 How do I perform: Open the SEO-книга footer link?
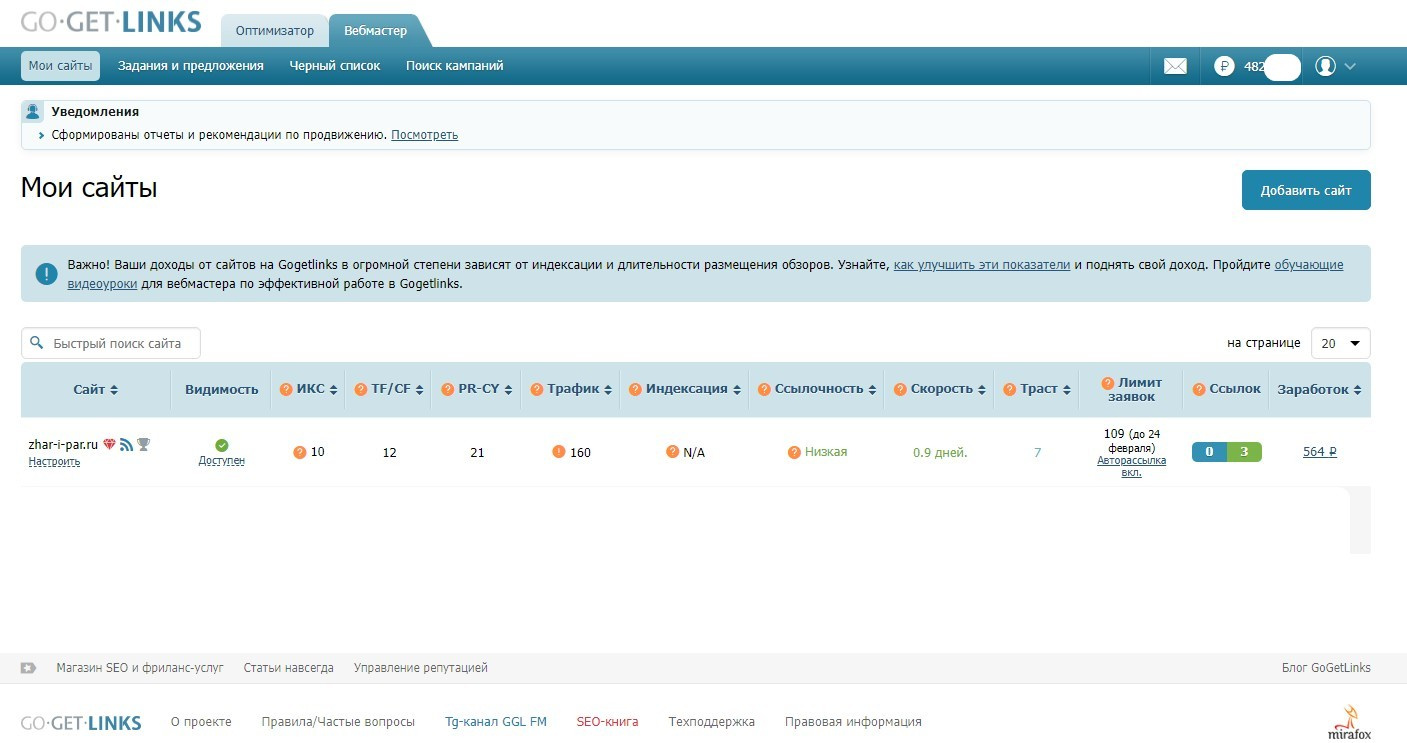point(607,722)
